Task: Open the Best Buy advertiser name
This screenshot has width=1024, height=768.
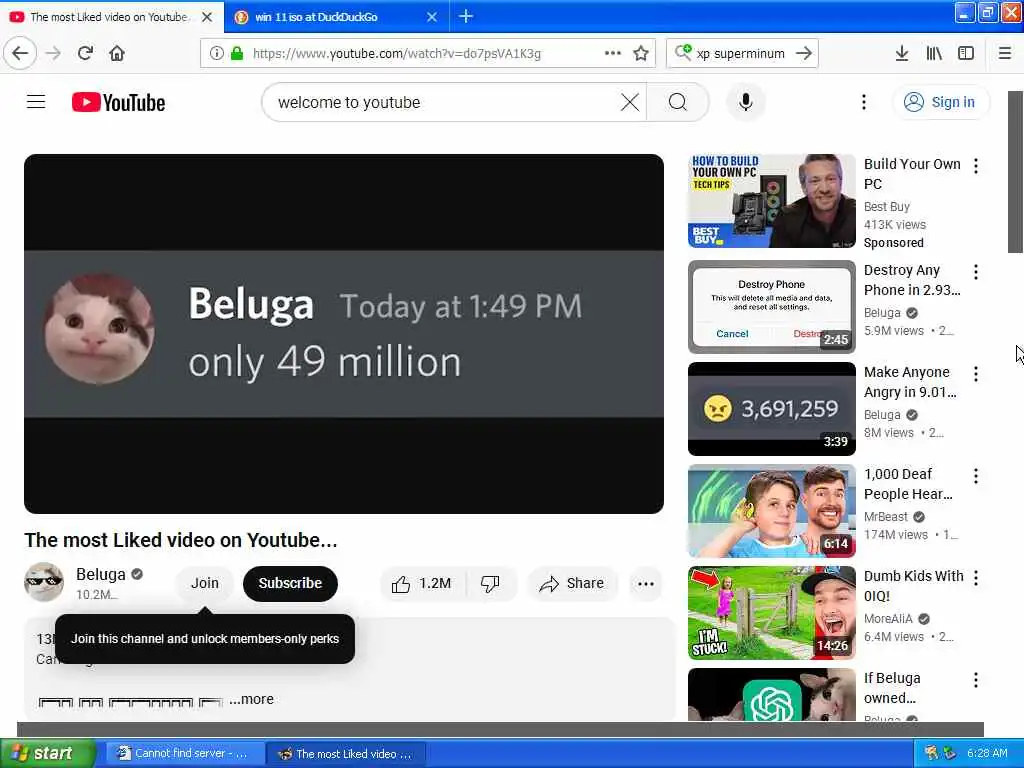Action: click(886, 206)
